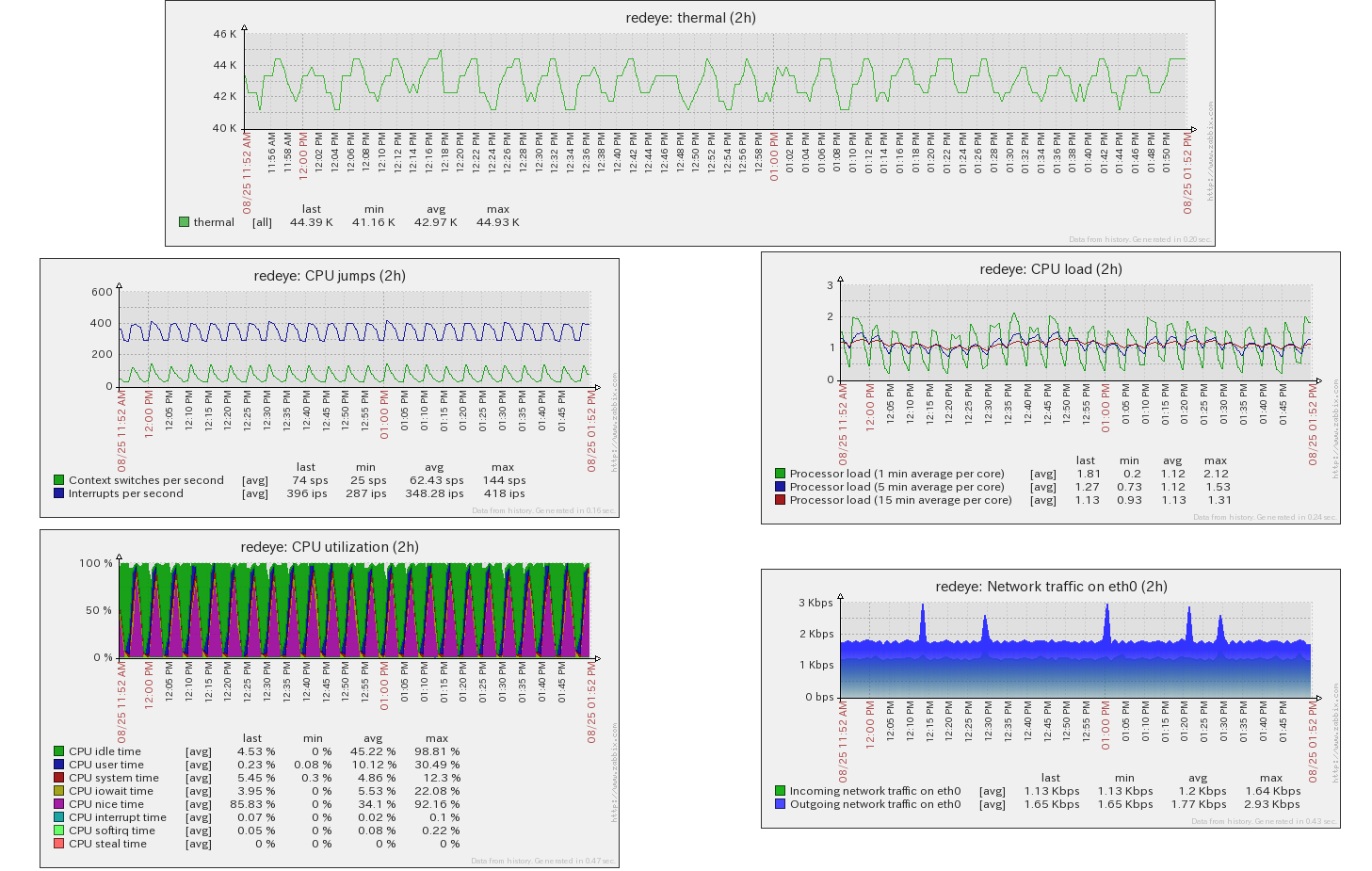Click the Incoming network traffic legend swatch
The height and width of the screenshot is (871, 1372).
[780, 791]
